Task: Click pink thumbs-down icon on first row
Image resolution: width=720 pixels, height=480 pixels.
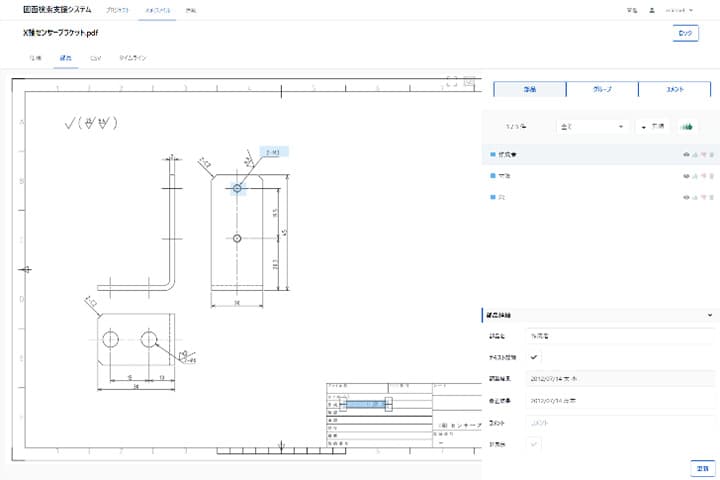Action: (703, 155)
